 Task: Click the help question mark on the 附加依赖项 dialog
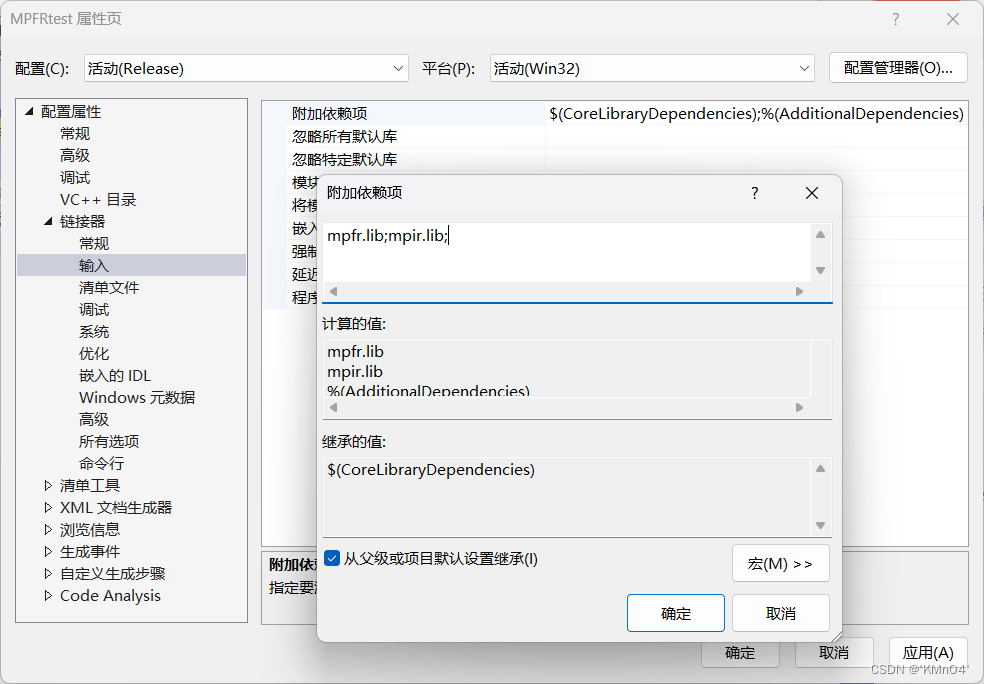(x=754, y=193)
